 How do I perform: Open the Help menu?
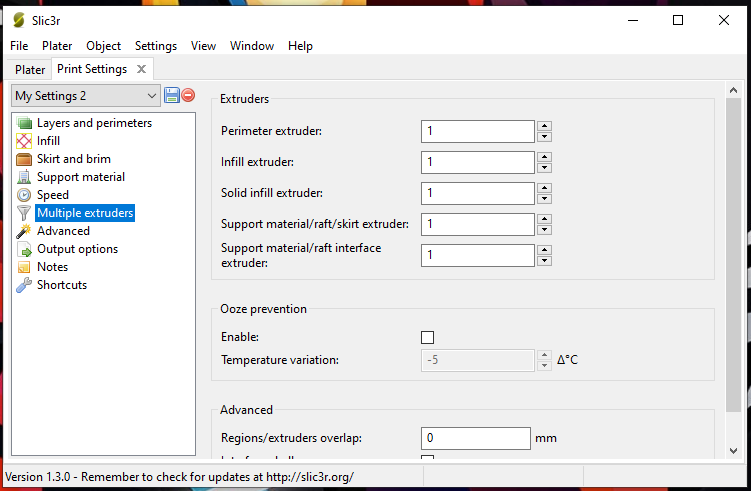(x=300, y=46)
